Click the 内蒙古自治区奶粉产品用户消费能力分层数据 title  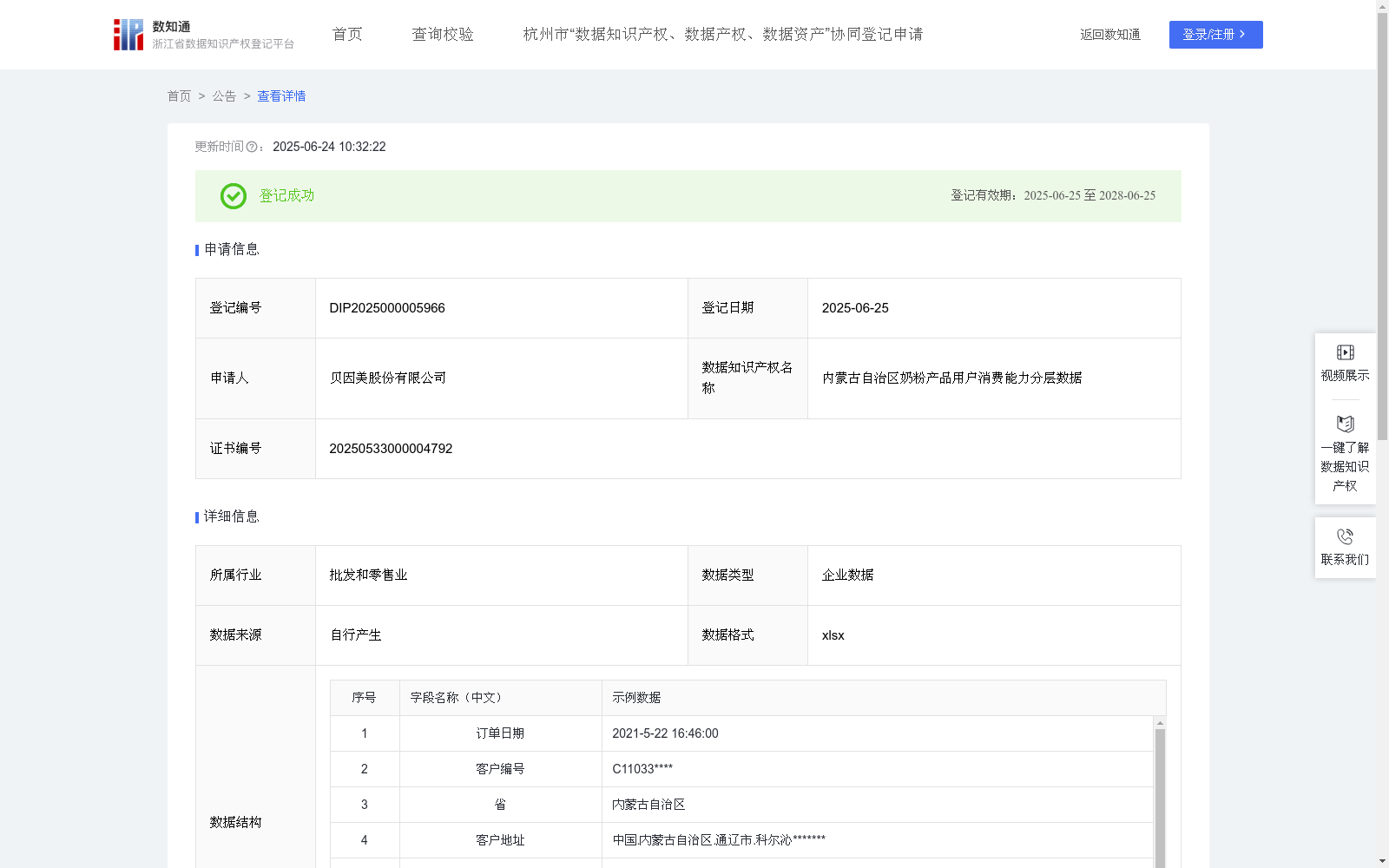pyautogui.click(x=951, y=378)
